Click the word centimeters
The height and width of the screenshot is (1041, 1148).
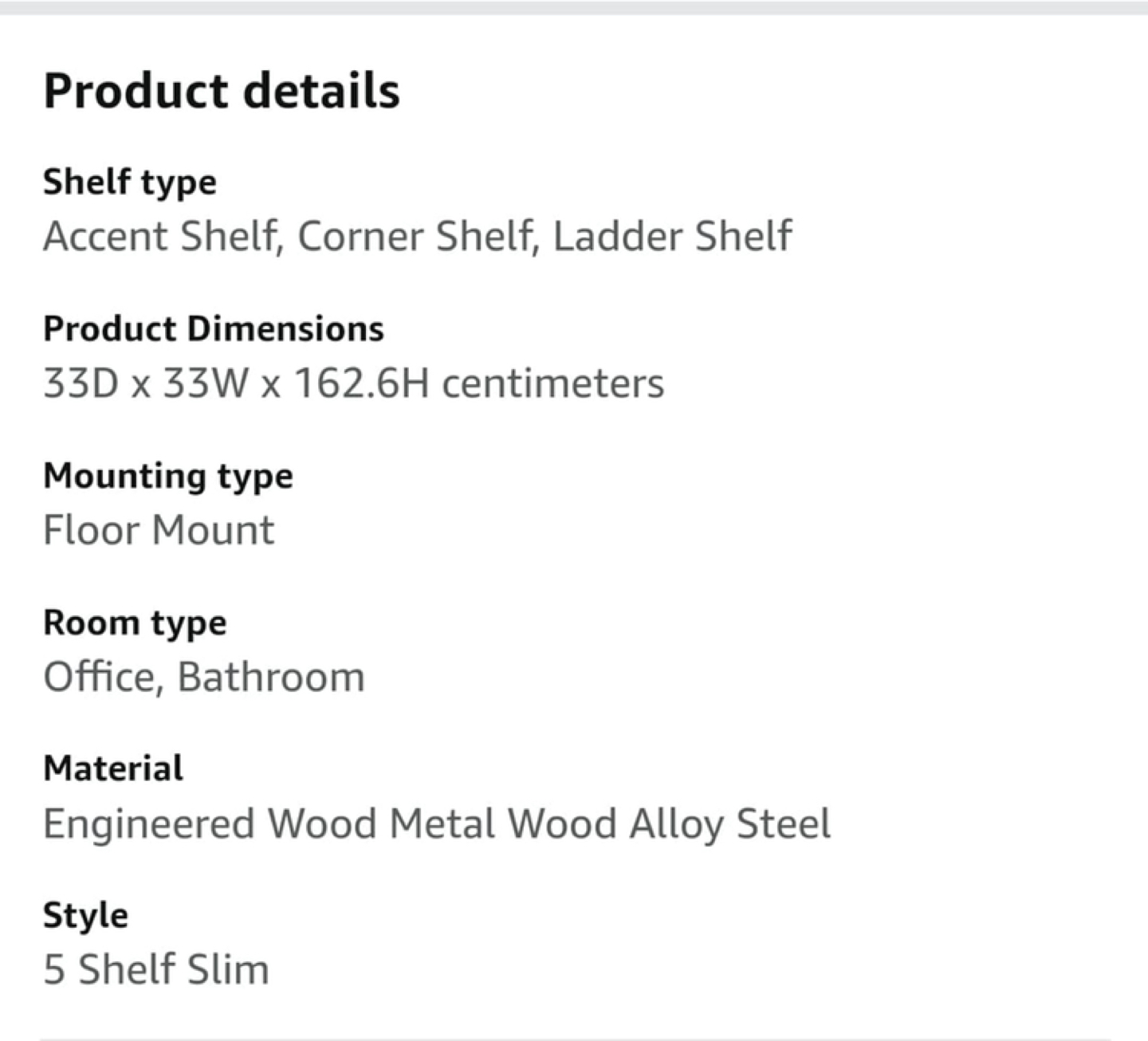552,383
